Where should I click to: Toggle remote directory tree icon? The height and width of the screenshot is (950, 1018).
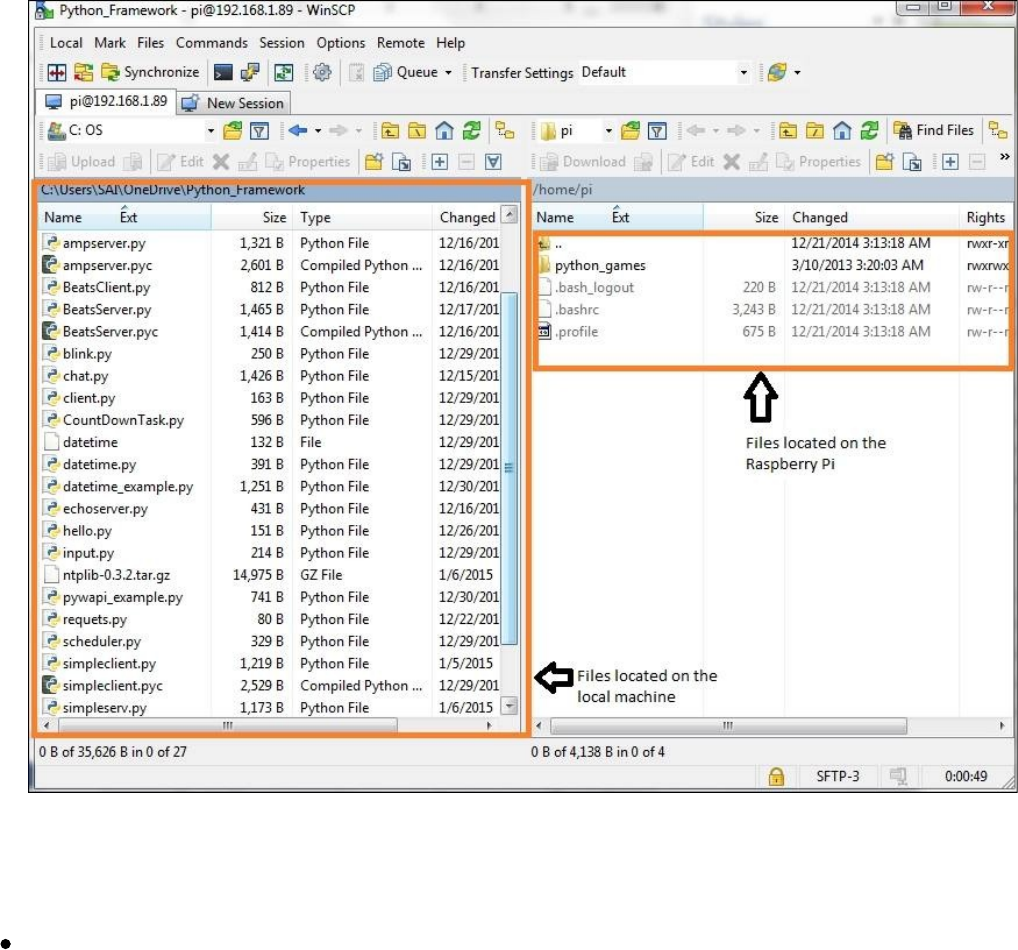pyautogui.click(x=997, y=131)
